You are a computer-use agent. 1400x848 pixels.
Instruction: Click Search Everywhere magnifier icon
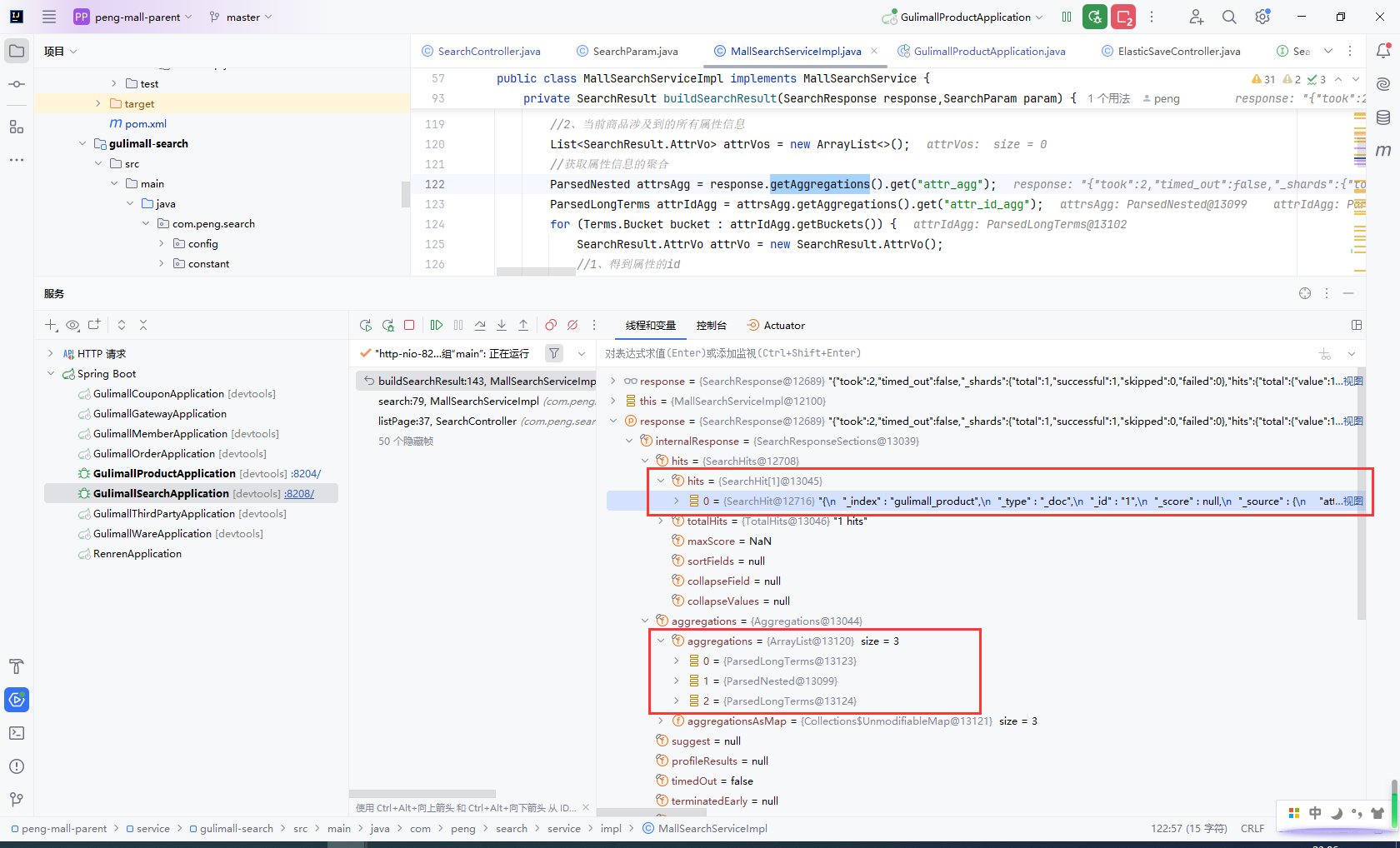[x=1229, y=17]
